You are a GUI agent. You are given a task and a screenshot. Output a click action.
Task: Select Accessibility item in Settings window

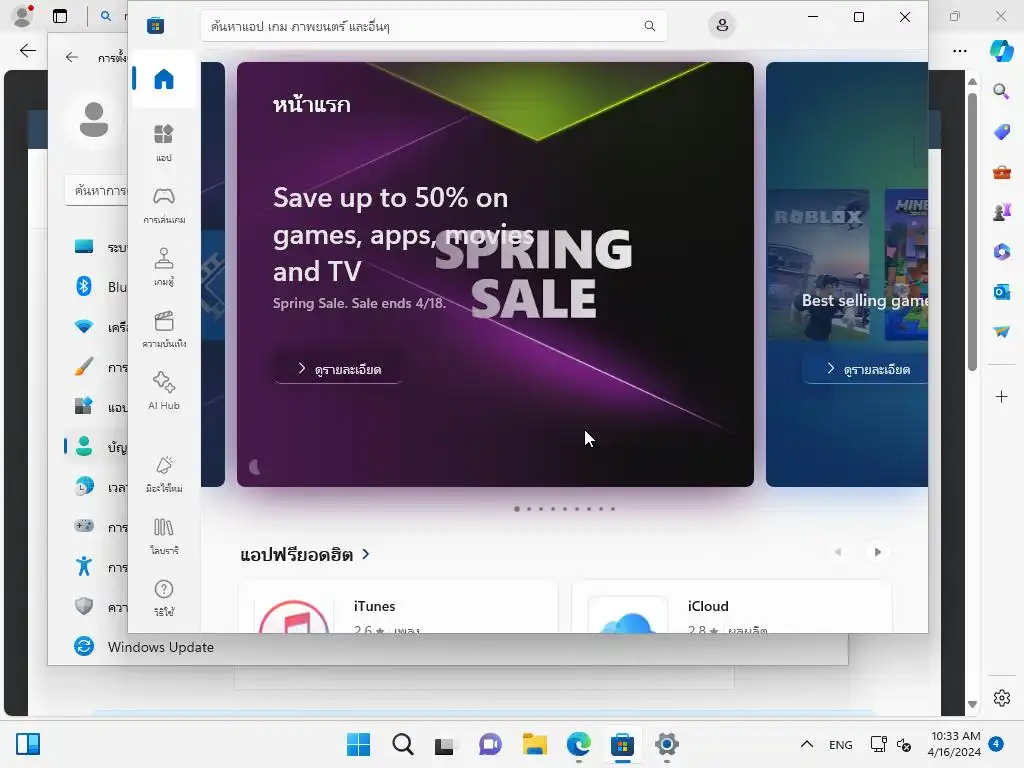(x=96, y=567)
